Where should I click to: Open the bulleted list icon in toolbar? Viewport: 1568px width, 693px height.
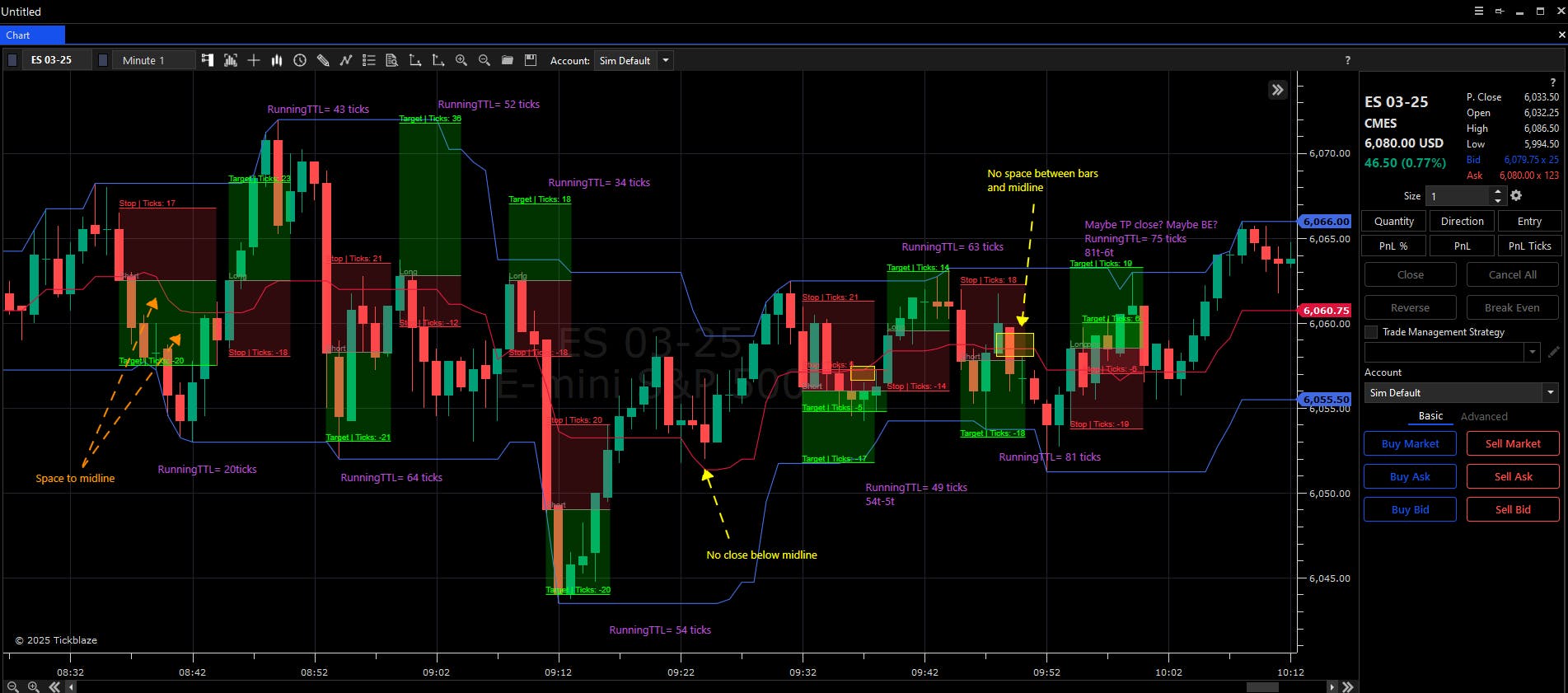coord(369,60)
